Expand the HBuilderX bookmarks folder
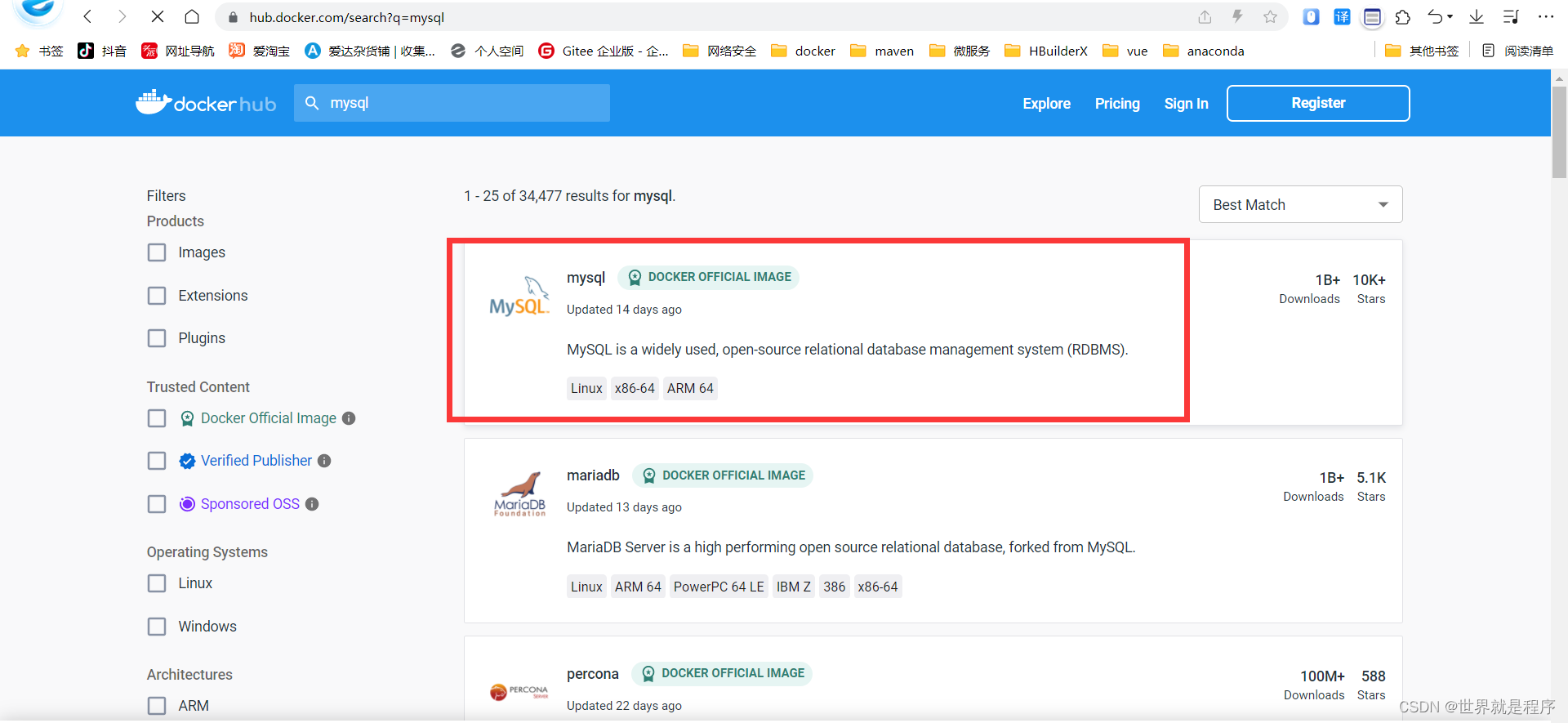 [1046, 51]
